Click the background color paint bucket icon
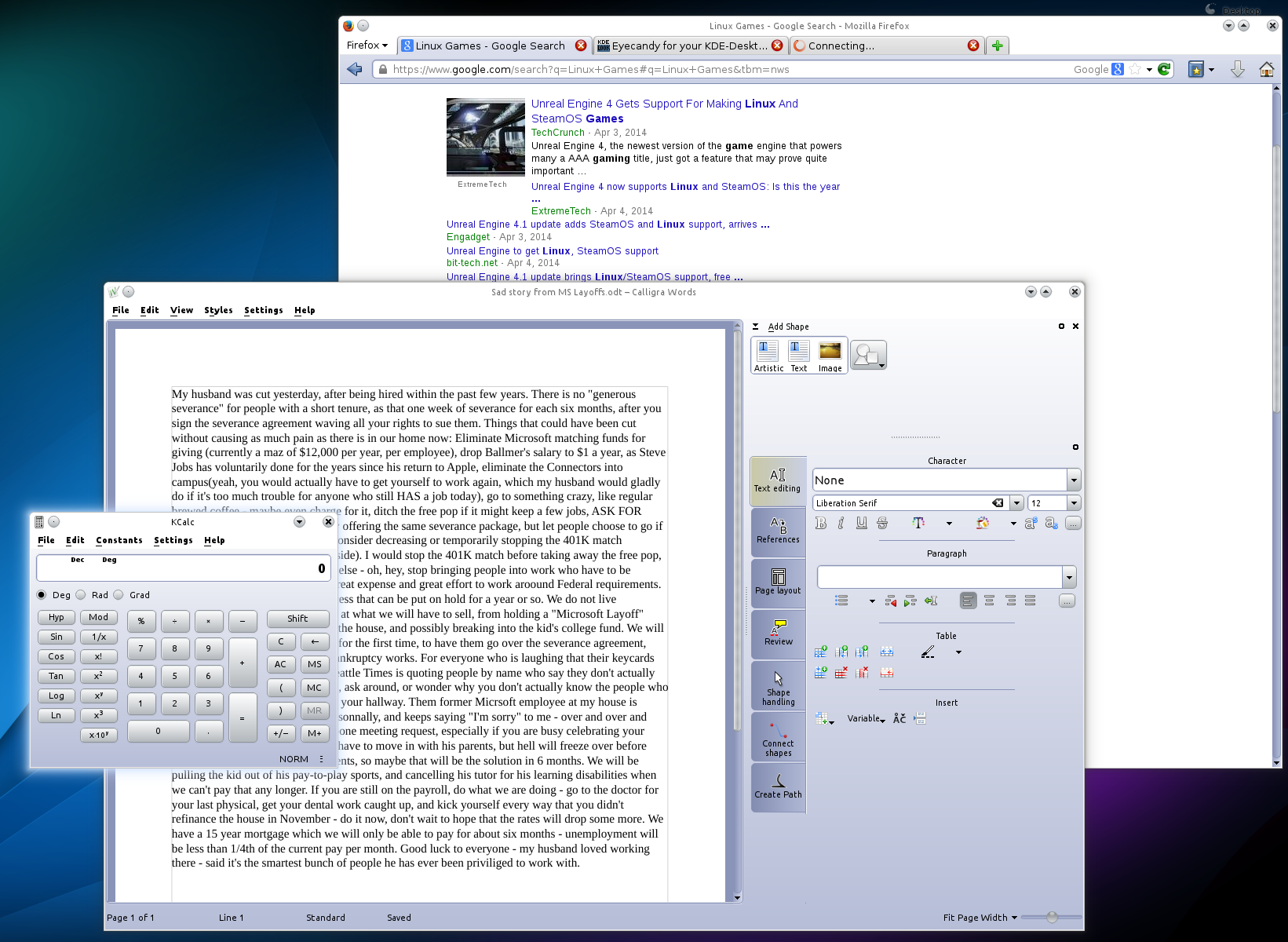 [983, 523]
